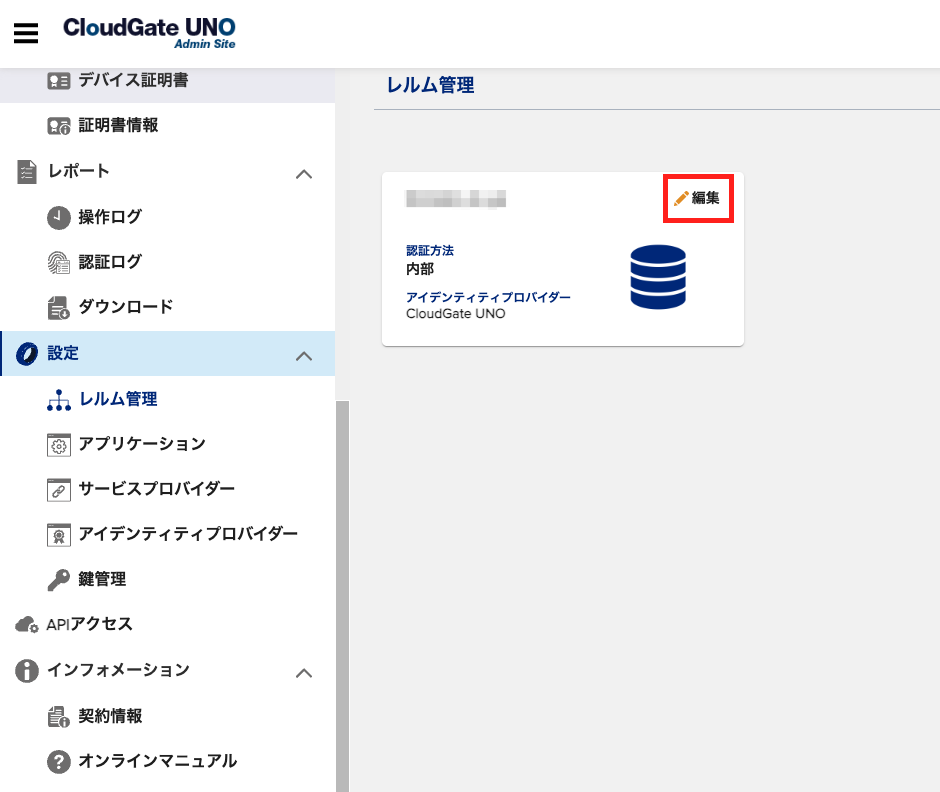Click the cloud icon beside APIアクセス
Image resolution: width=940 pixels, height=792 pixels.
click(x=27, y=625)
